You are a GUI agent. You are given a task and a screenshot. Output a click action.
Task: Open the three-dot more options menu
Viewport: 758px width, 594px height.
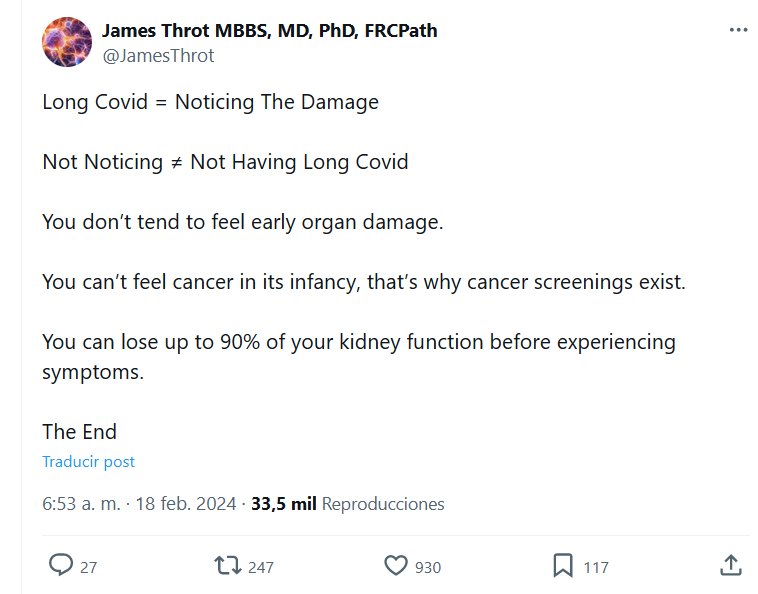coord(738,30)
